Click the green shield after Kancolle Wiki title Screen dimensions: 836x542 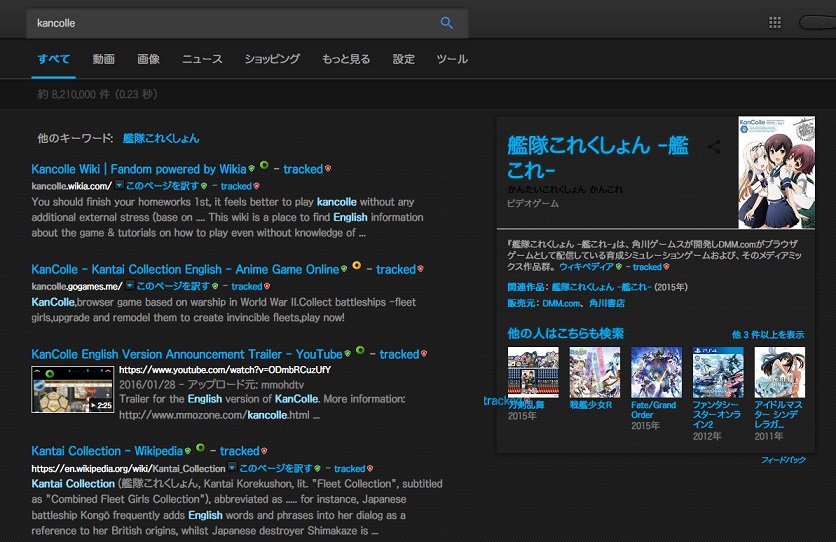pos(252,168)
